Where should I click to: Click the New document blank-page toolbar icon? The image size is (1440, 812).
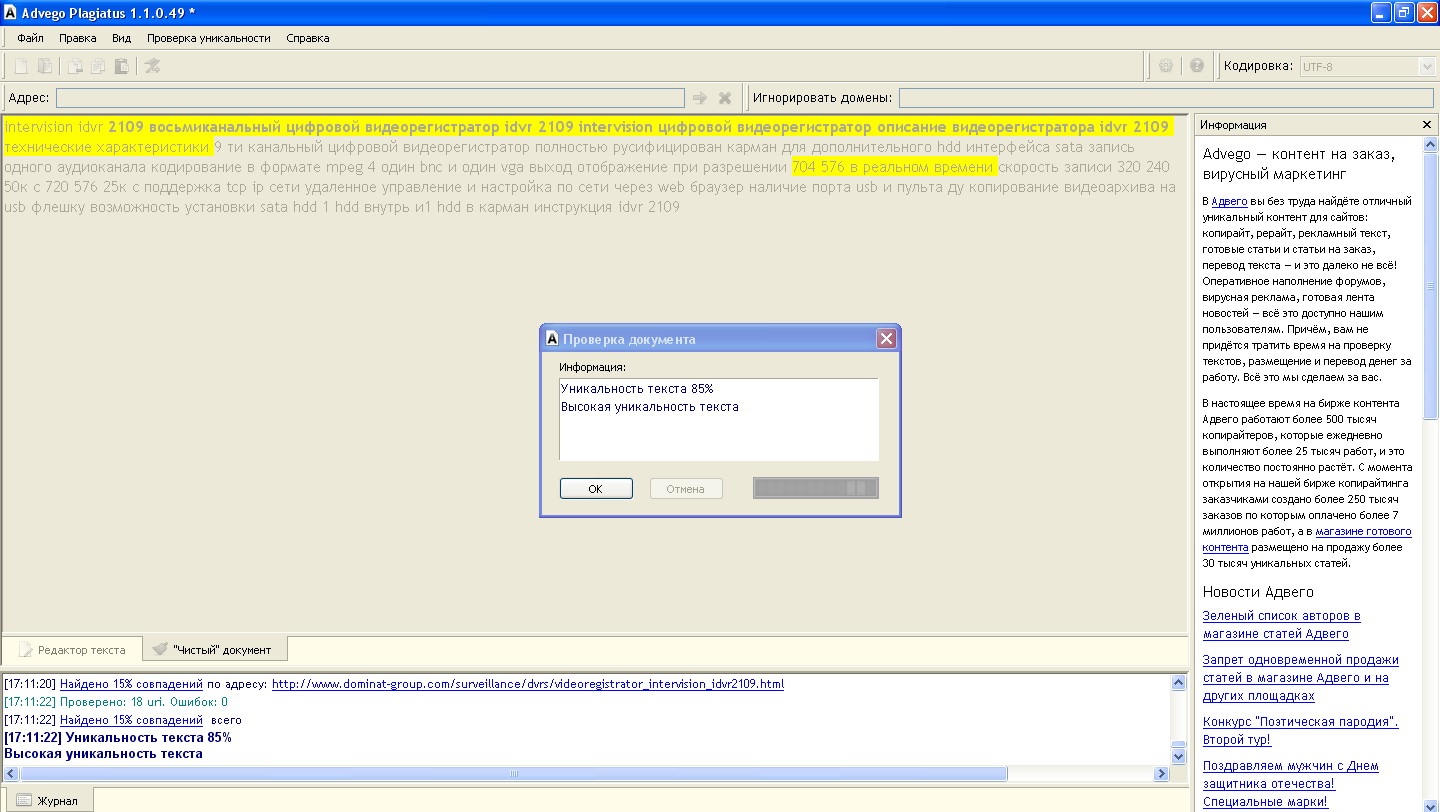[x=21, y=66]
